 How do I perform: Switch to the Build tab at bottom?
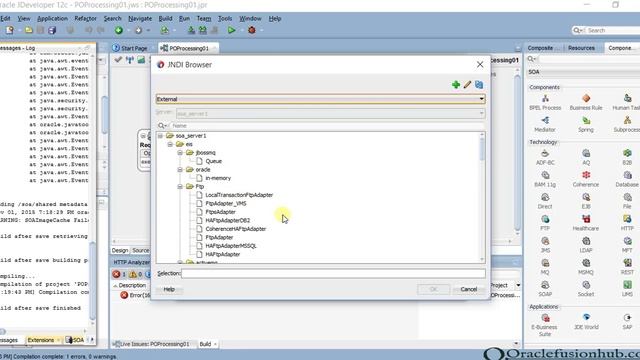pos(205,344)
